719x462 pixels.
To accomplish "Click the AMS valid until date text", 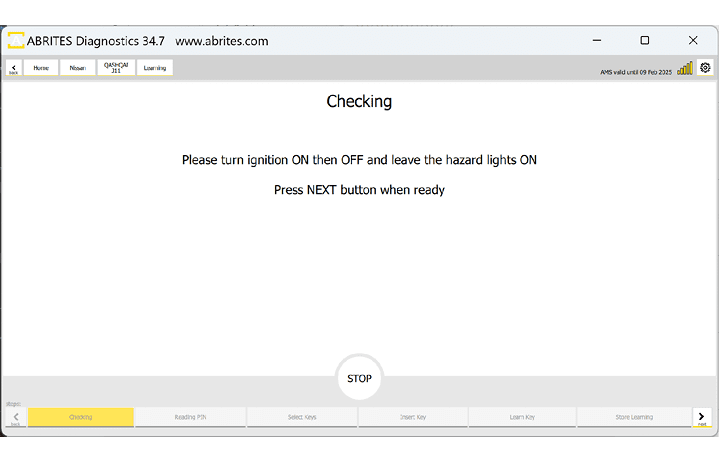I will 636,71.
